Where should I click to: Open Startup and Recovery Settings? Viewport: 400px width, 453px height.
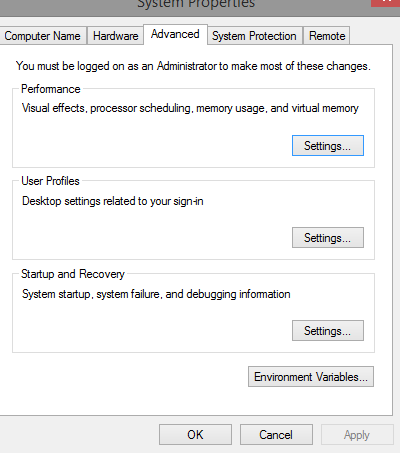coord(328,331)
